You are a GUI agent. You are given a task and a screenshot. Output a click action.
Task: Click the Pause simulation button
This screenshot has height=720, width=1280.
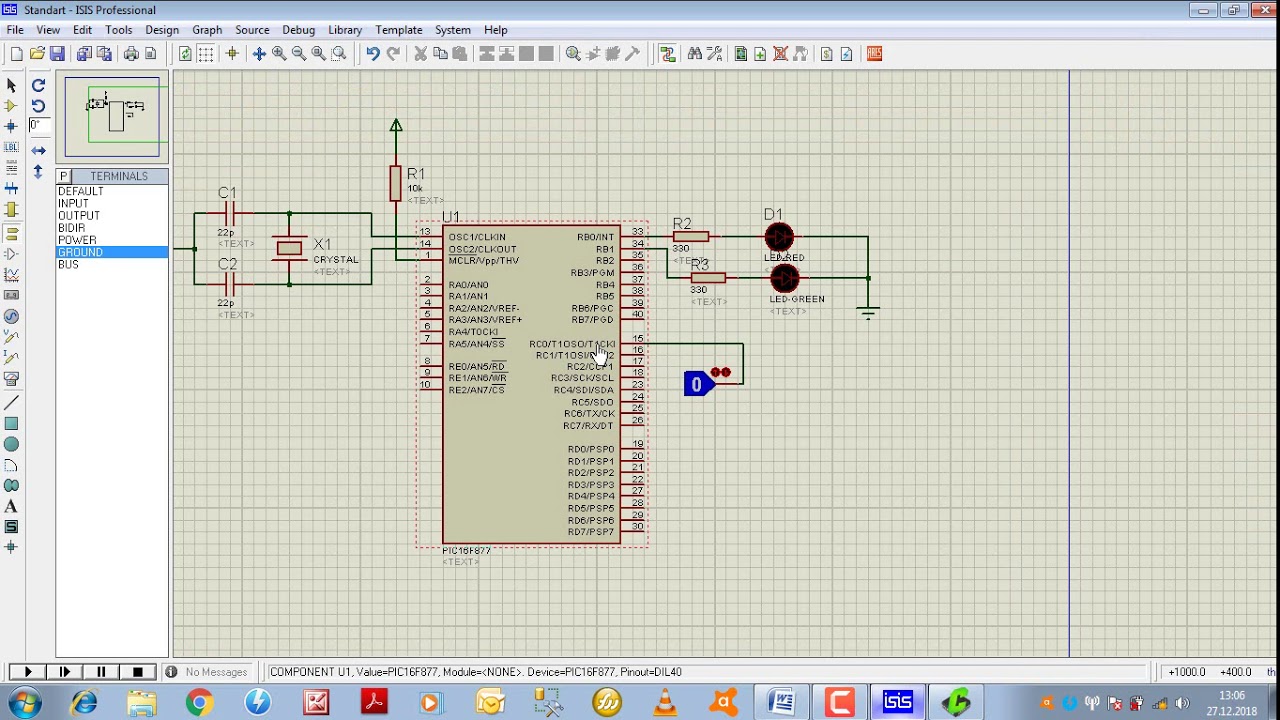click(x=101, y=672)
